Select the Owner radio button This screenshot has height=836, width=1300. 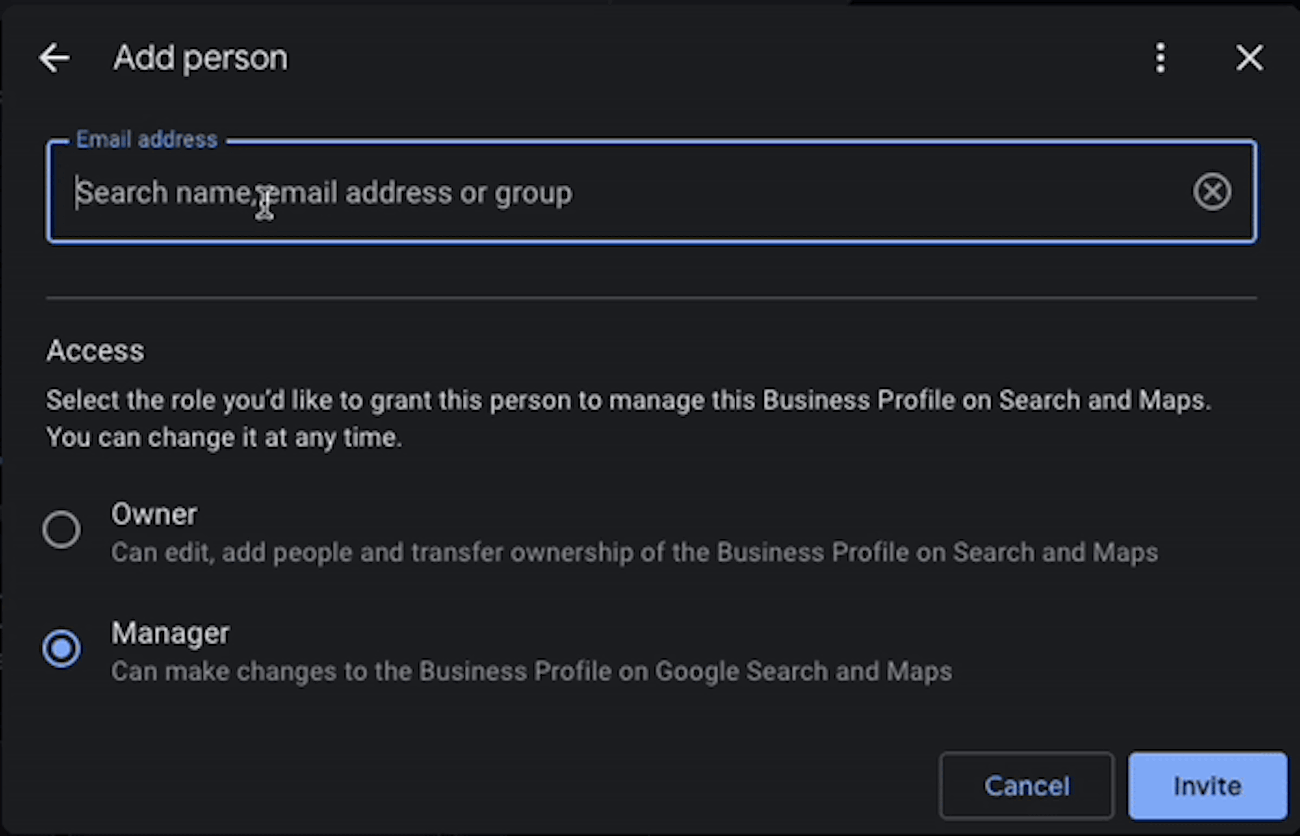coord(61,530)
